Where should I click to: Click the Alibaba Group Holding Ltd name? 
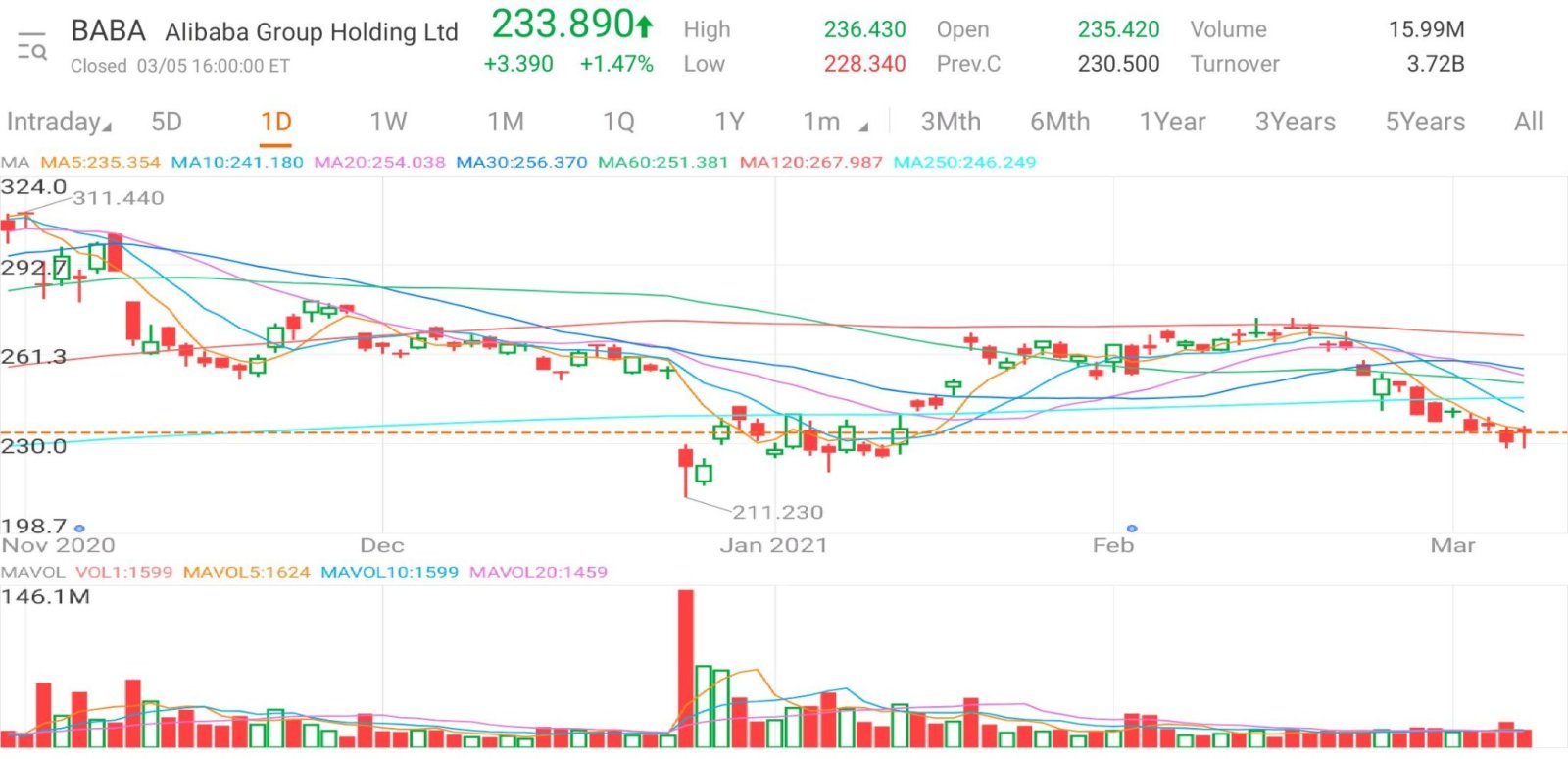312,32
